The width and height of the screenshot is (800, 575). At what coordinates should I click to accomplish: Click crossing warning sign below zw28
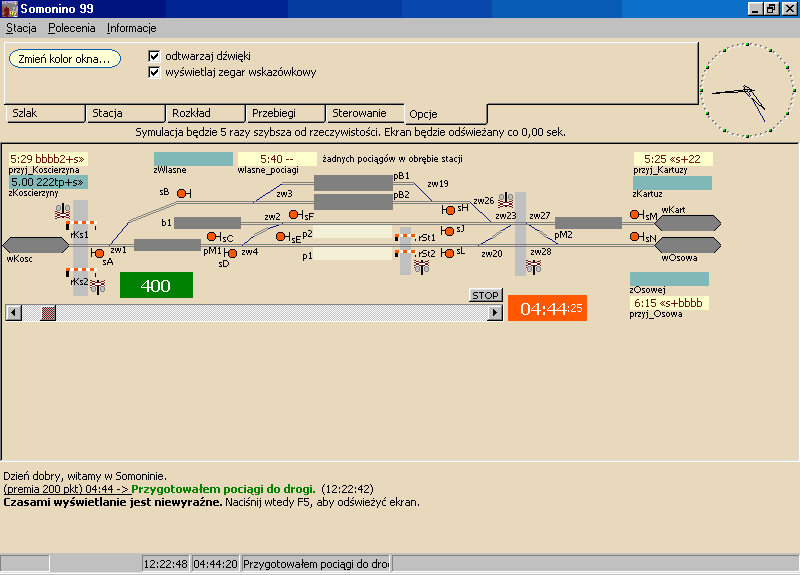click(x=534, y=266)
